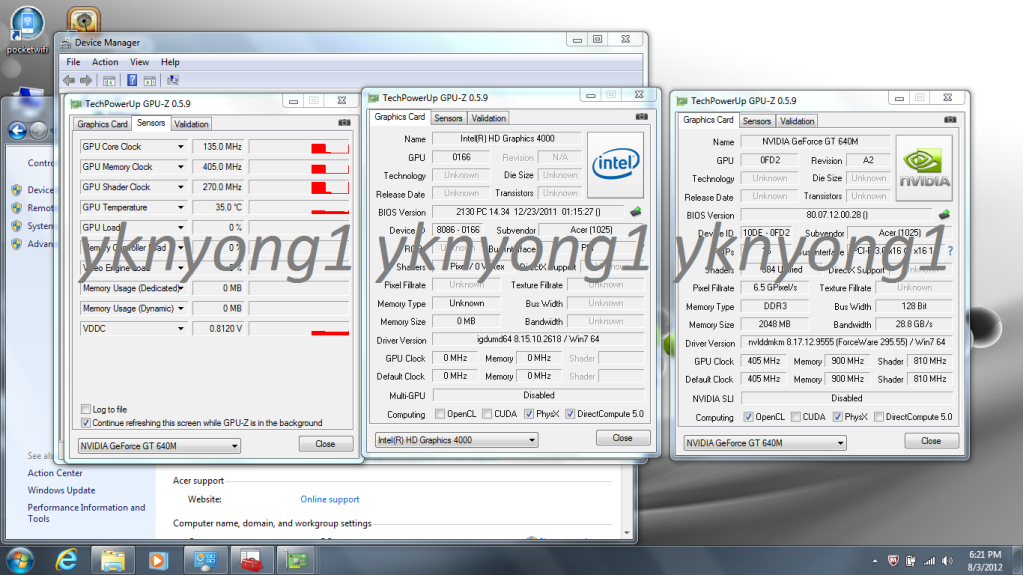Viewport: 1023px width, 575px height.
Task: Click Close button in Sensors GPU-Z window
Action: click(x=325, y=444)
